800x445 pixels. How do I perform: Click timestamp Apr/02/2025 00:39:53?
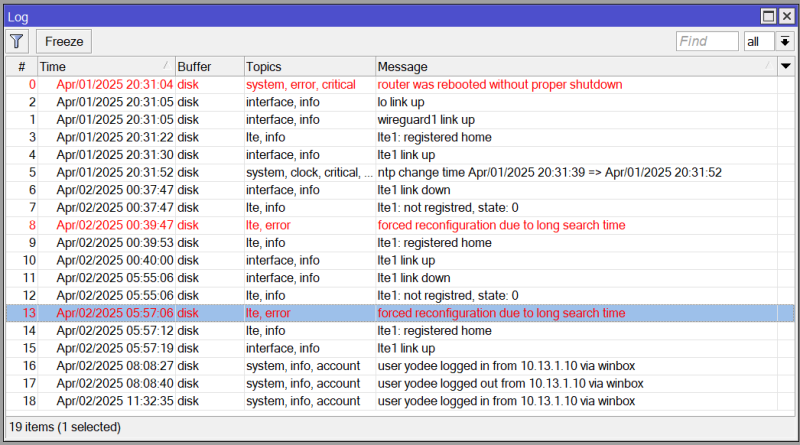115,243
